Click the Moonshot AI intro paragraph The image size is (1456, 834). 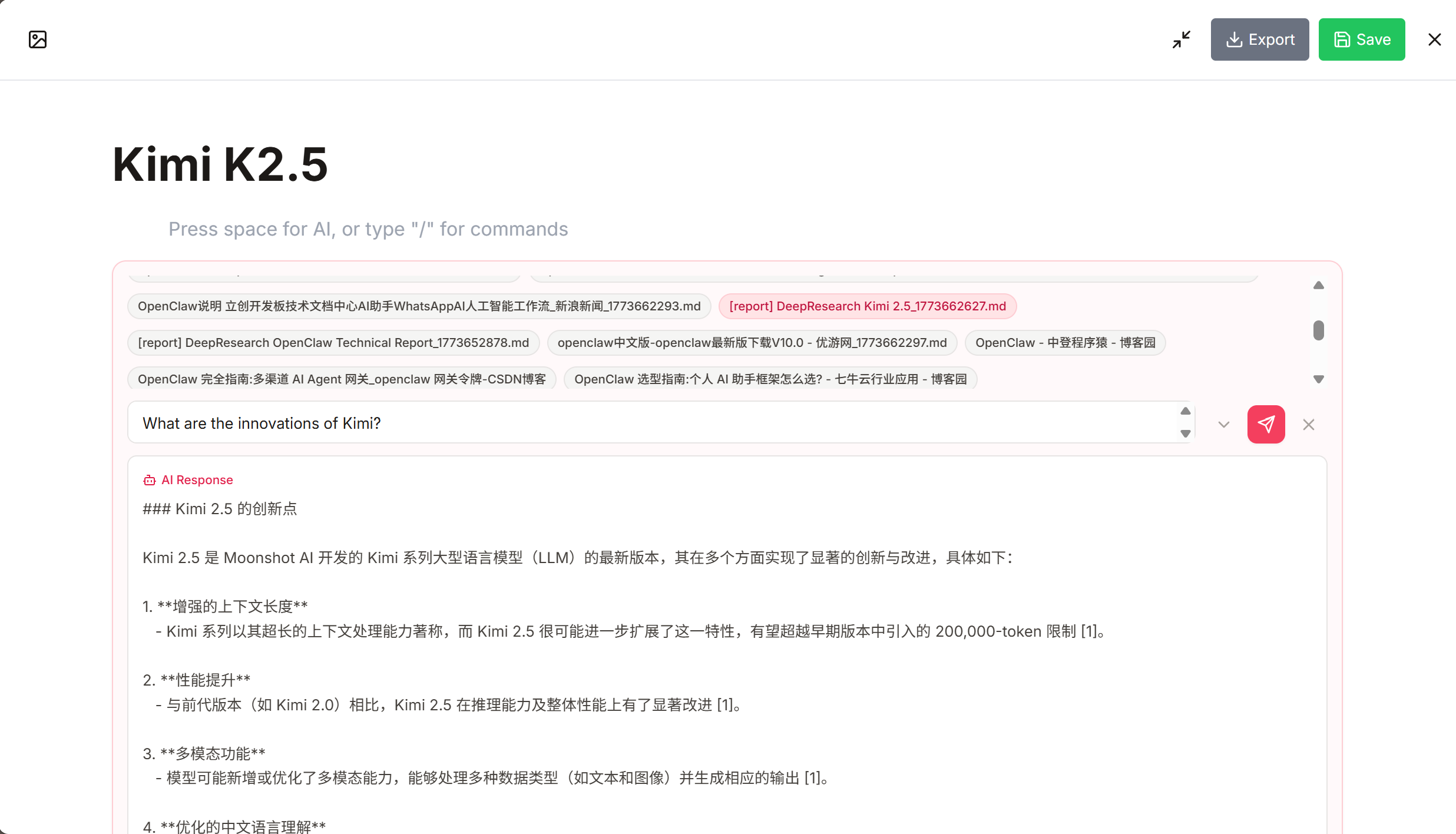(x=578, y=558)
